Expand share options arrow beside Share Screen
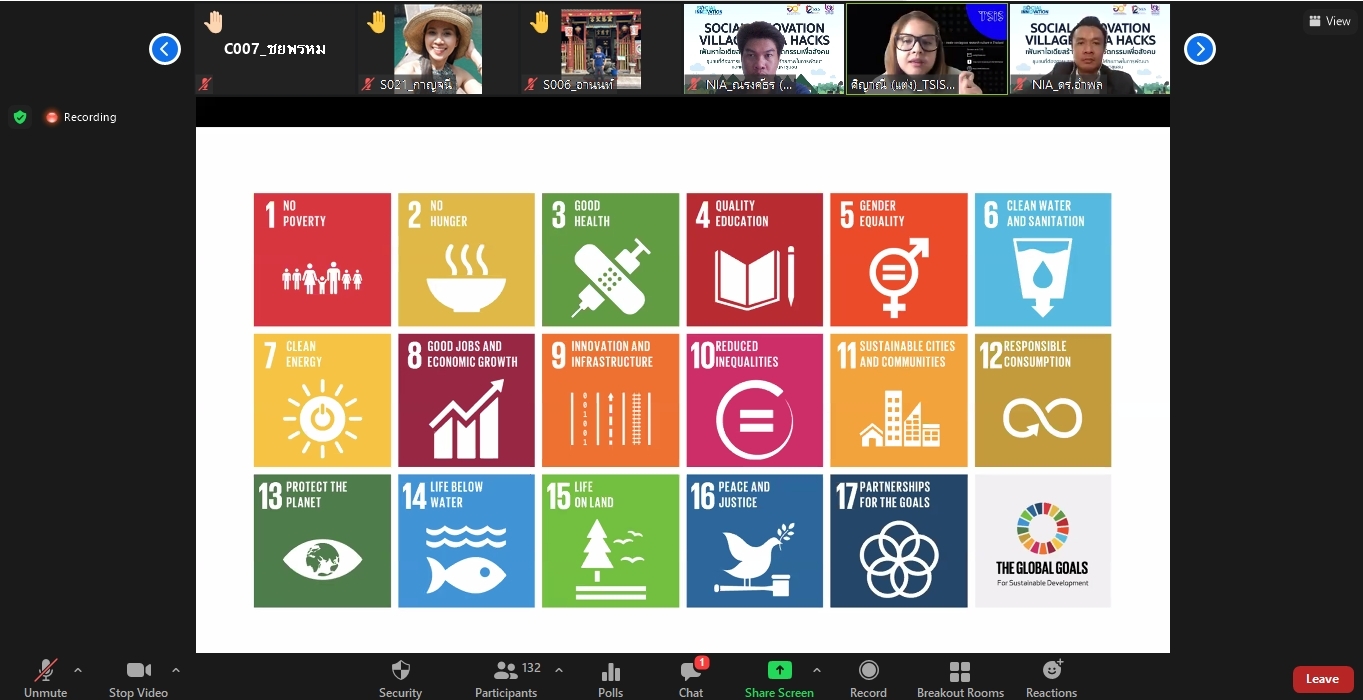 pyautogui.click(x=817, y=670)
